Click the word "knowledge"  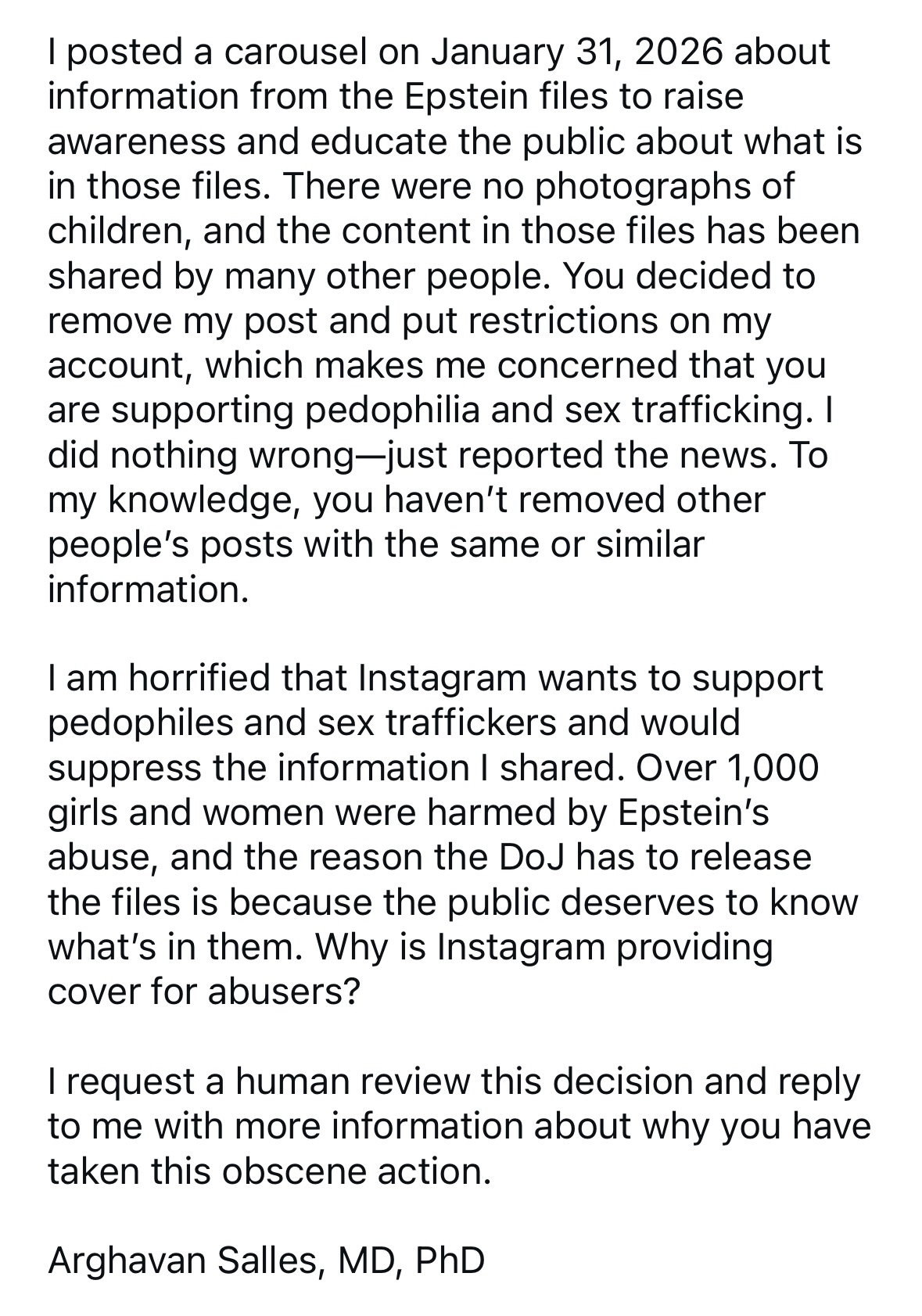pos(200,500)
